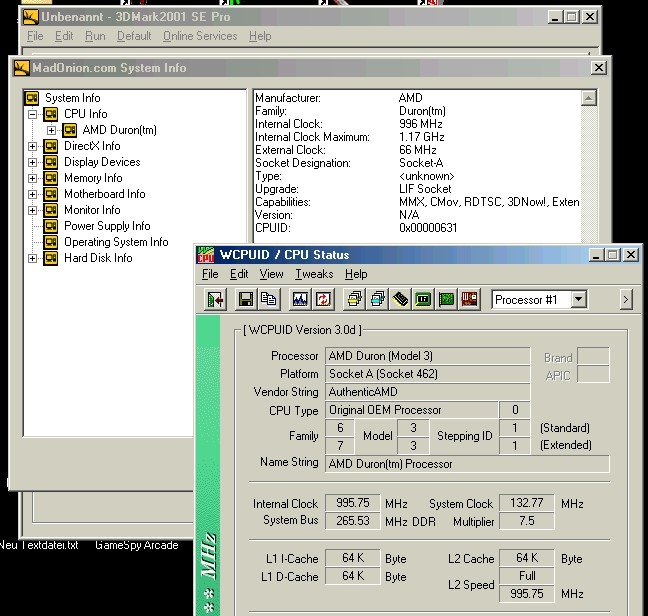
Task: Open 3DMark2001 Default menu
Action: tap(134, 36)
